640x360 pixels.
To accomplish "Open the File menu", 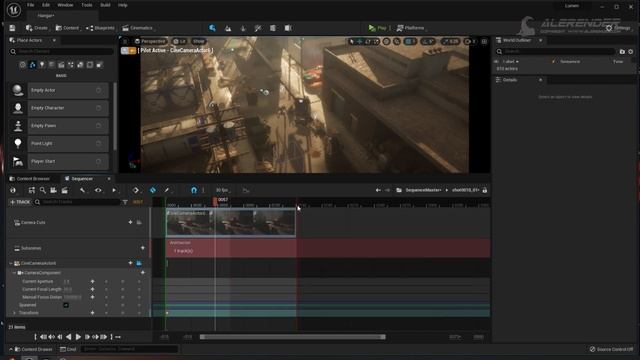I will click(x=31, y=5).
